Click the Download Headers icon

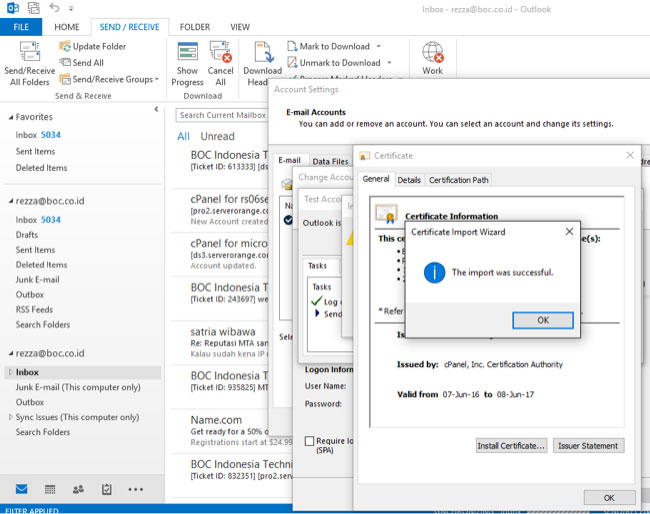[x=262, y=63]
